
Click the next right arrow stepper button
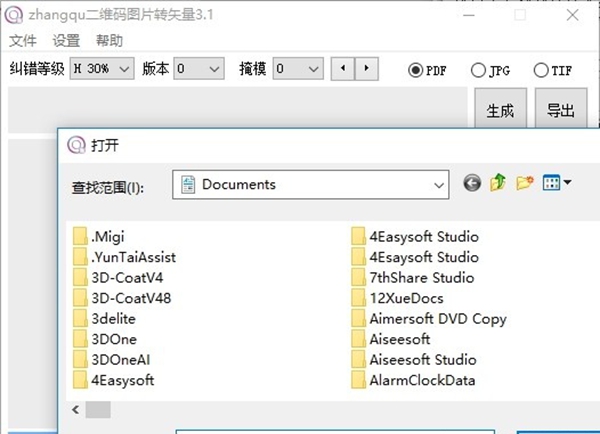tap(367, 69)
